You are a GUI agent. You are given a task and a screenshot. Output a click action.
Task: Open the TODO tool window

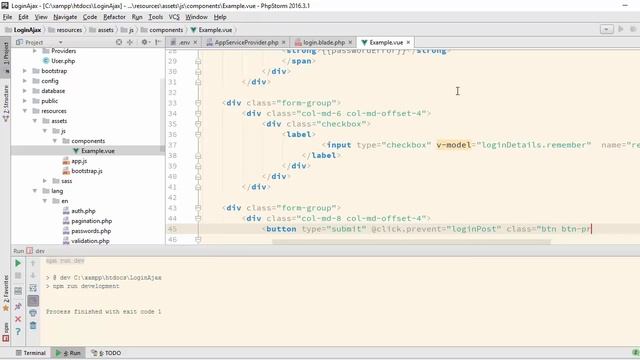pos(106,353)
